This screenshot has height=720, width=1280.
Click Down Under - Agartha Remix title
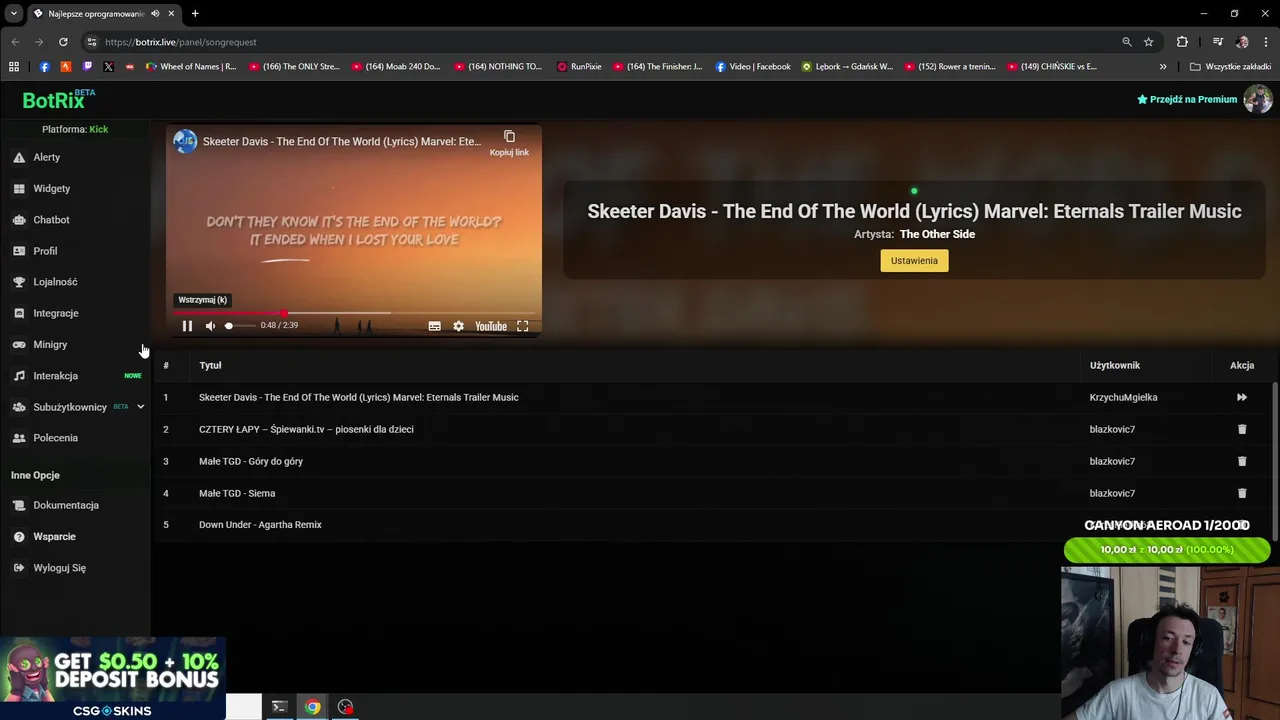pos(260,525)
